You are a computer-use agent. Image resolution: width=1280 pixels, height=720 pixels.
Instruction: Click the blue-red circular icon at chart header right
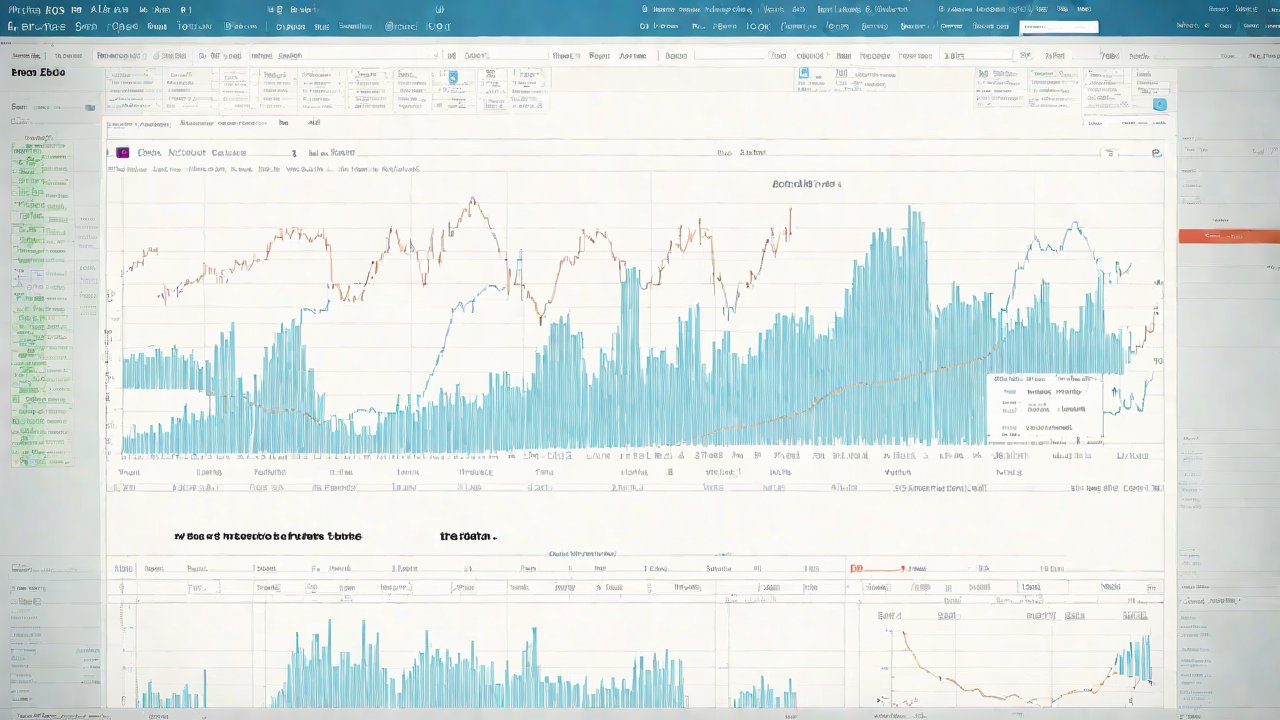point(1156,153)
